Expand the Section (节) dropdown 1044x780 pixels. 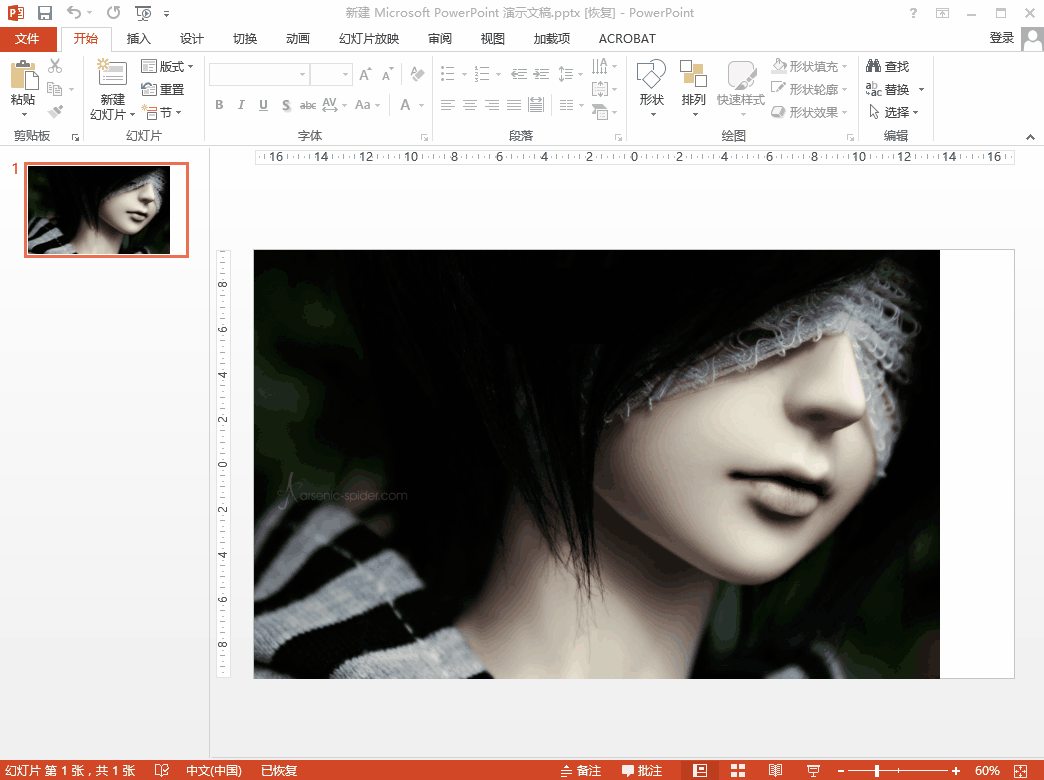pyautogui.click(x=162, y=112)
